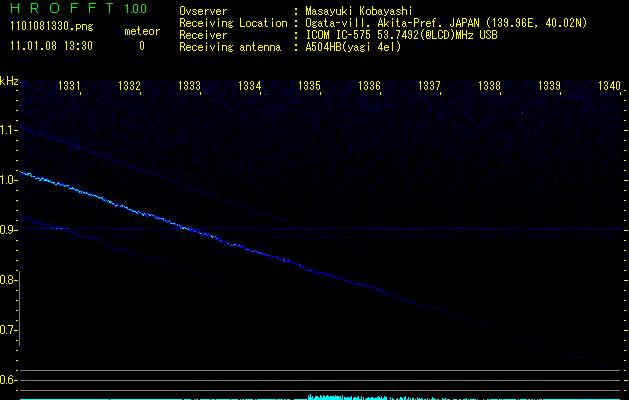Image resolution: width=629 pixels, height=400 pixels.
Task: Click the ICOM IC-575 receiver description
Action: (401, 35)
